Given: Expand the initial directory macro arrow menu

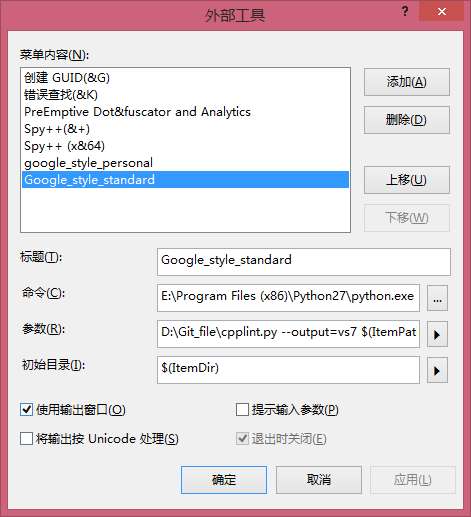Looking at the screenshot, I should coord(437,370).
